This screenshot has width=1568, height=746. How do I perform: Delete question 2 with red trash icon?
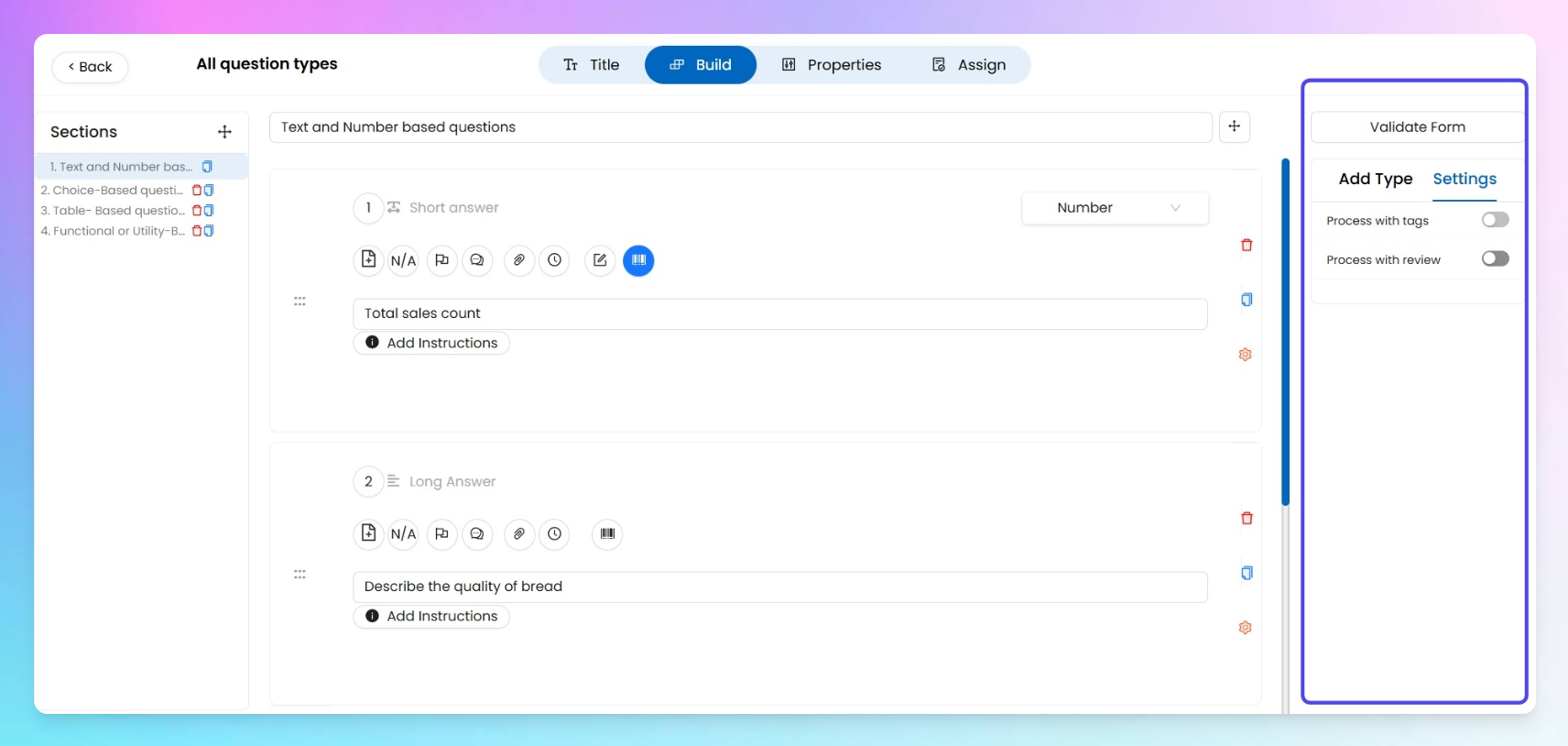1247,518
